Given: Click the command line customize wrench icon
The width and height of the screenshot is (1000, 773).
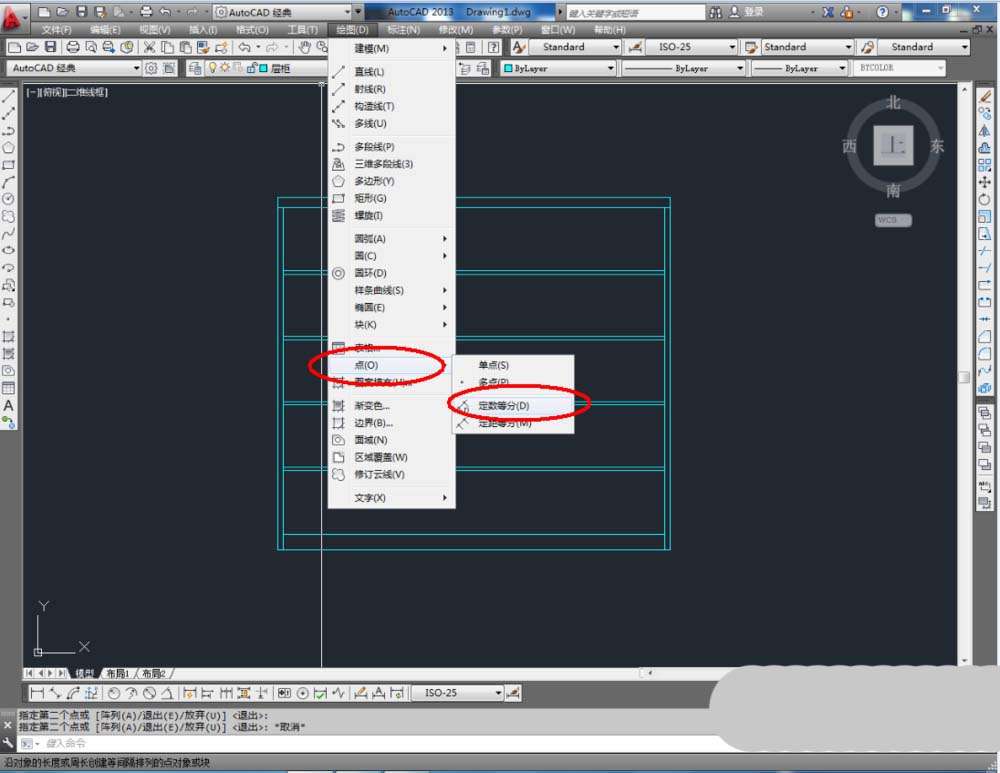Looking at the screenshot, I should tap(8, 744).
